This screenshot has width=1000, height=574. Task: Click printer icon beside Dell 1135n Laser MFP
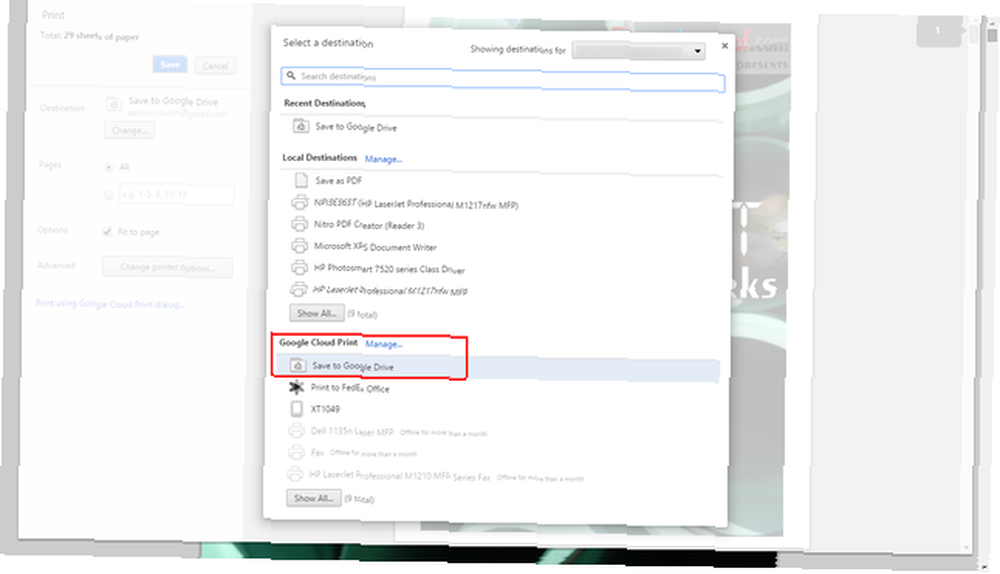click(296, 430)
